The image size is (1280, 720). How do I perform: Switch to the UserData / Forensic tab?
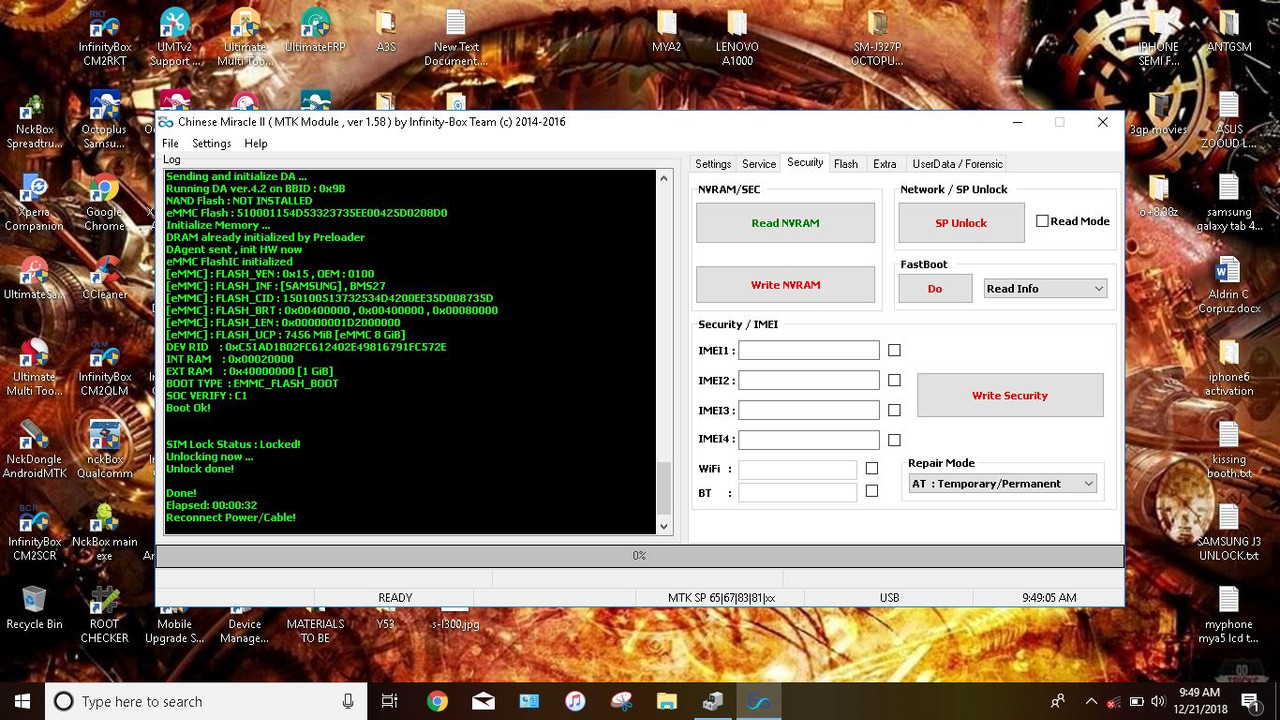[957, 164]
